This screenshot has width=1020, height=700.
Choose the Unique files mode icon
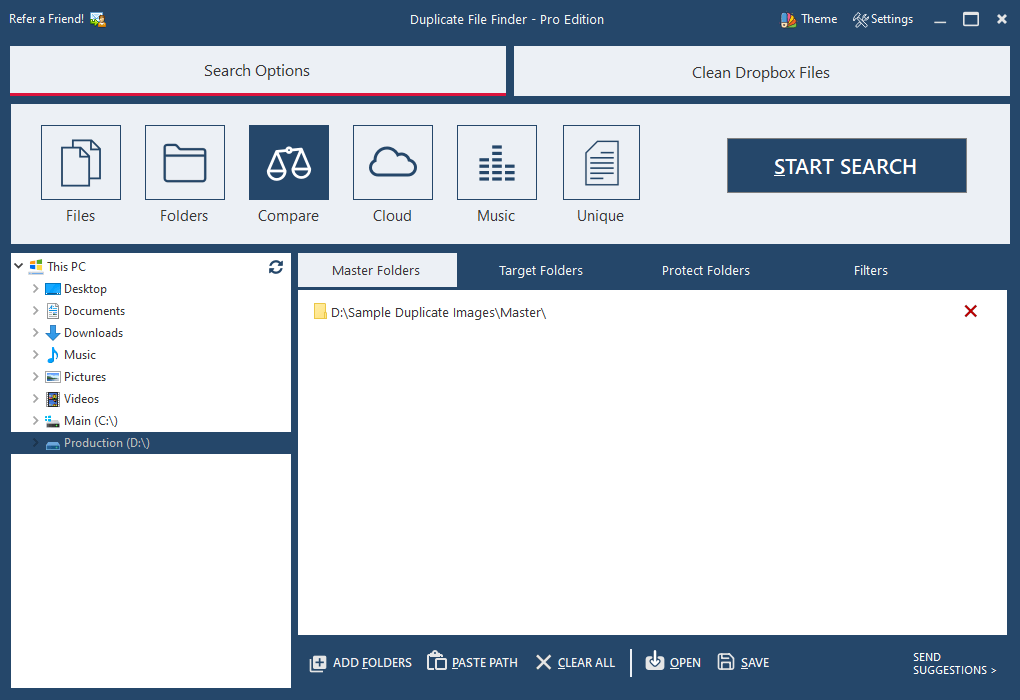[x=601, y=163]
